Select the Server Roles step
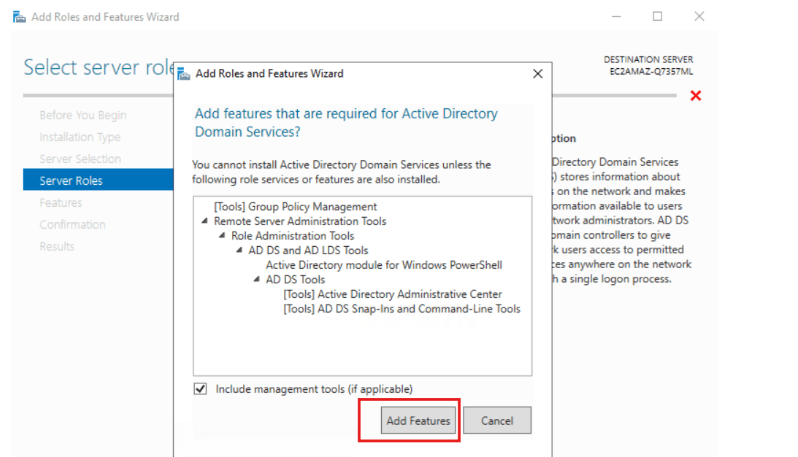 point(98,180)
